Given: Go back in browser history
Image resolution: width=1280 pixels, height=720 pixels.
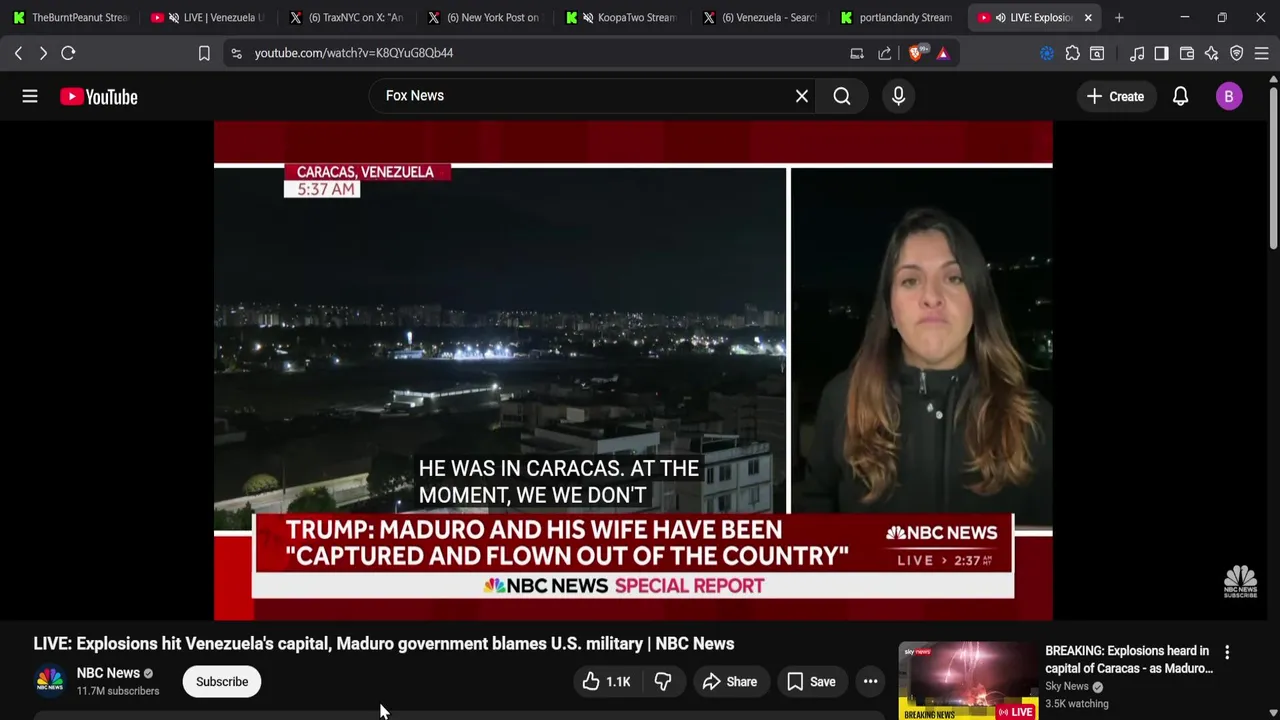Looking at the screenshot, I should (18, 53).
